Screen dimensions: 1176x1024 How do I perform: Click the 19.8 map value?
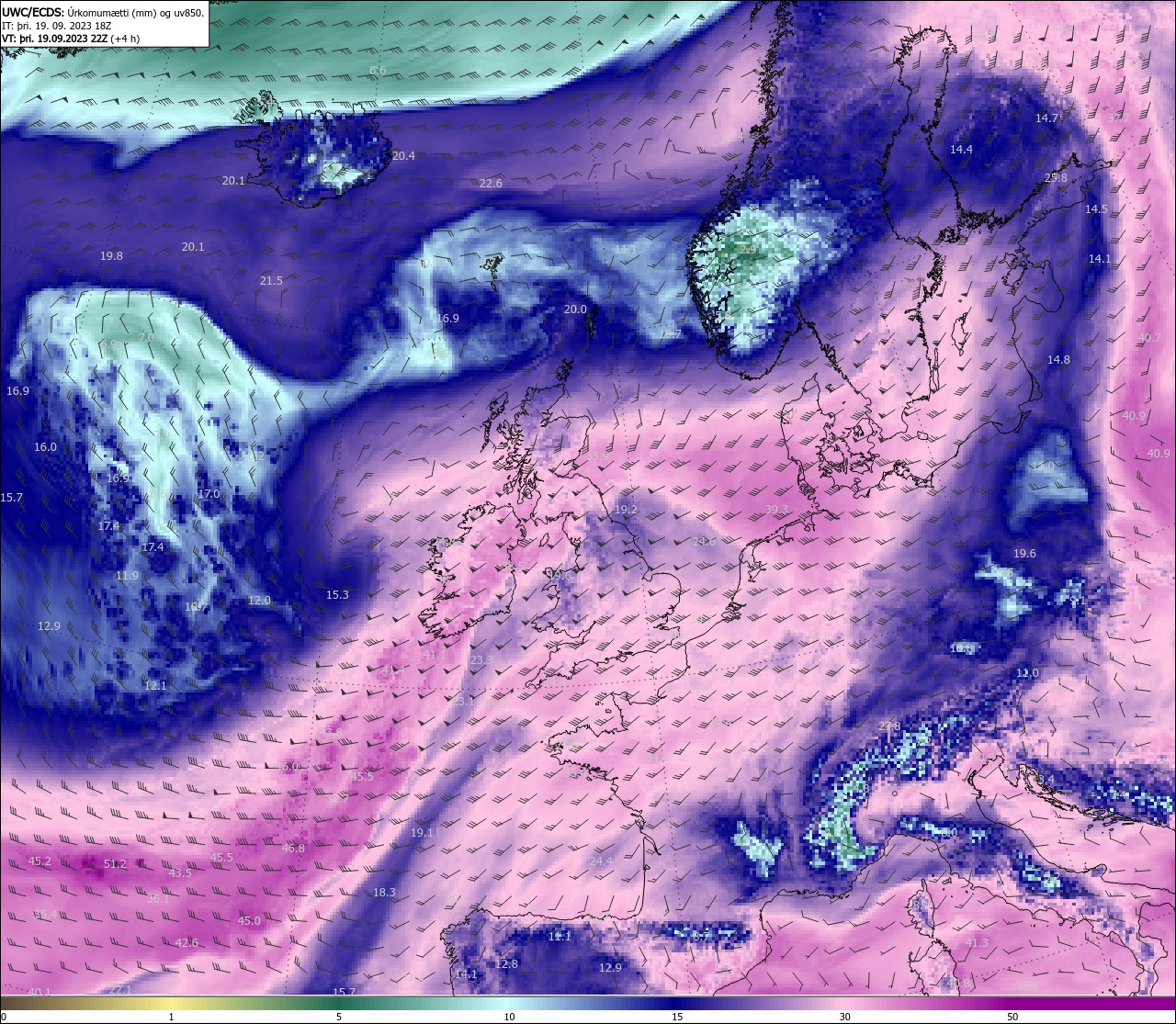click(x=111, y=256)
